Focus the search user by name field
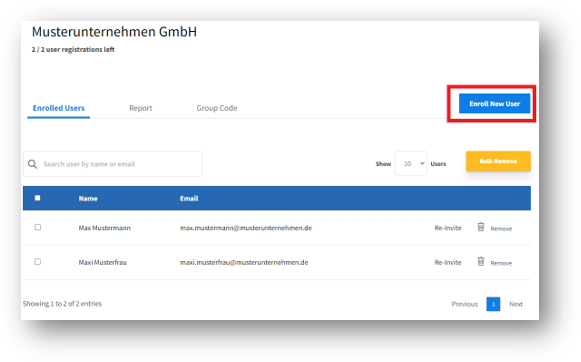The image size is (581, 362). [113, 164]
